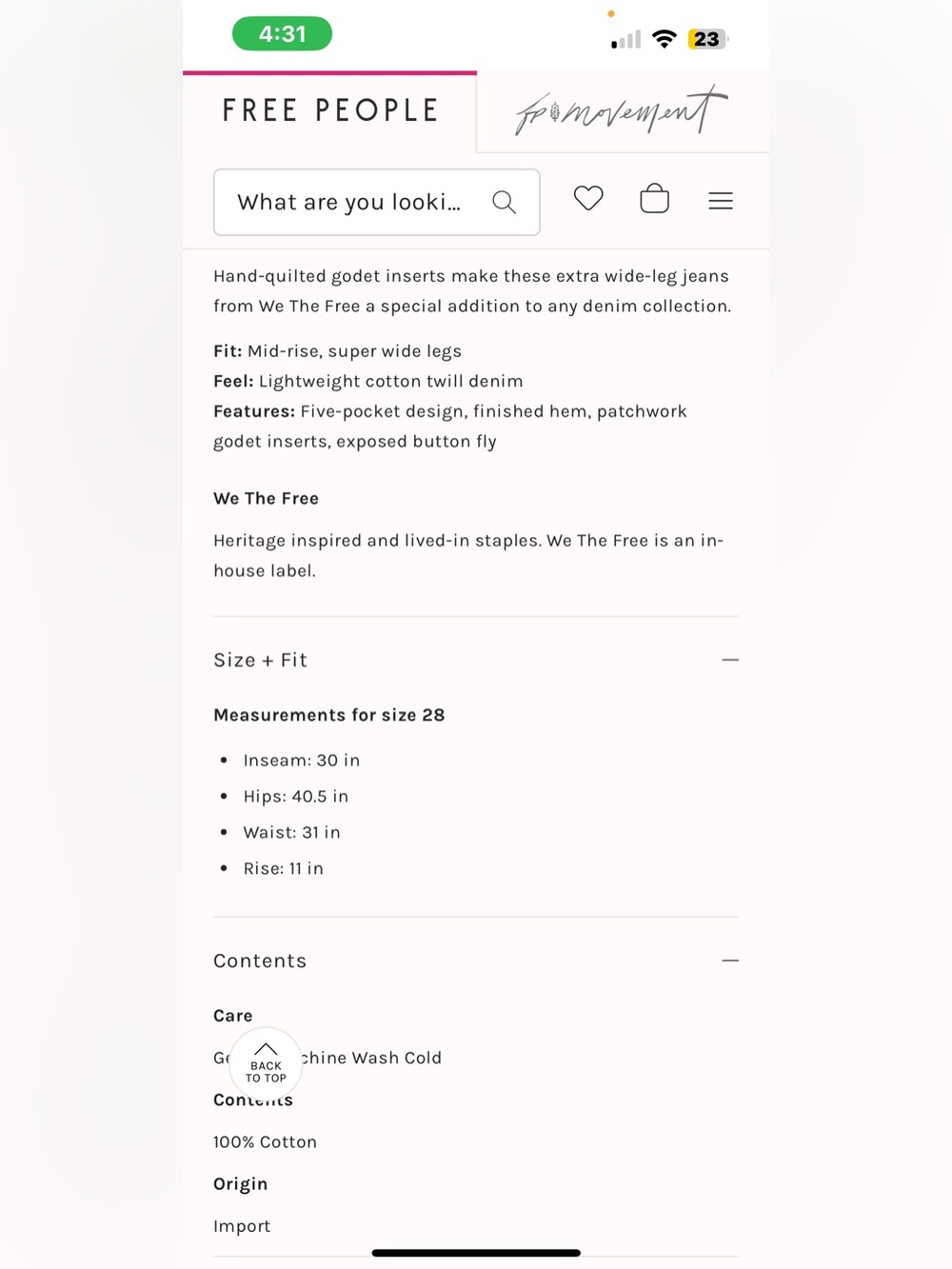Tap the search magnifier icon
The width and height of the screenshot is (952, 1269).
505,202
